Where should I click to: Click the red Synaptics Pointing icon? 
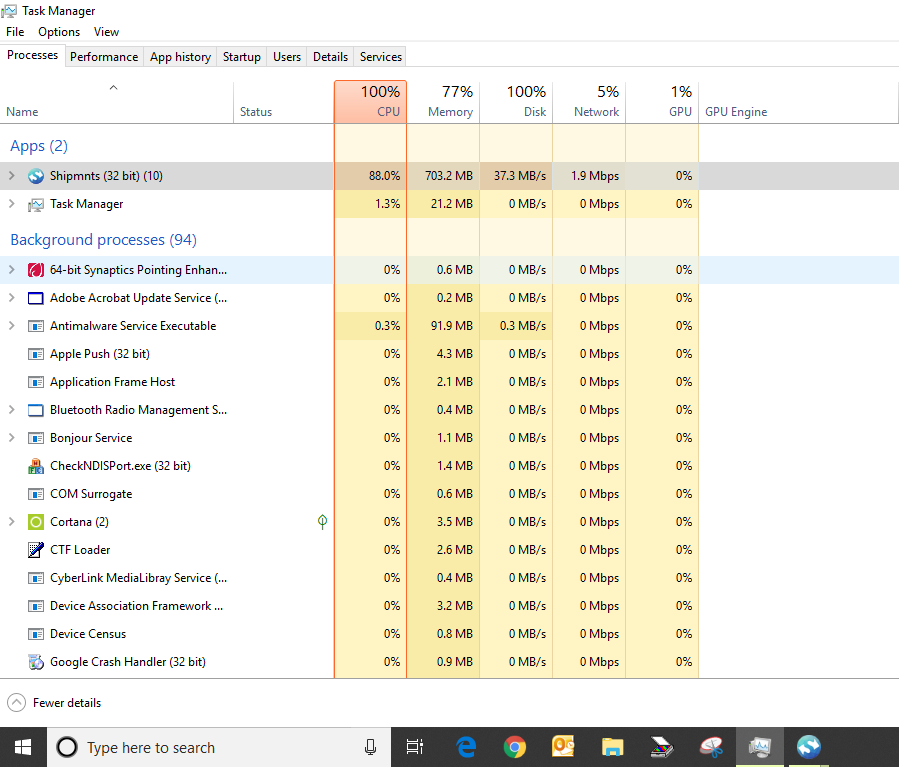tap(36, 270)
